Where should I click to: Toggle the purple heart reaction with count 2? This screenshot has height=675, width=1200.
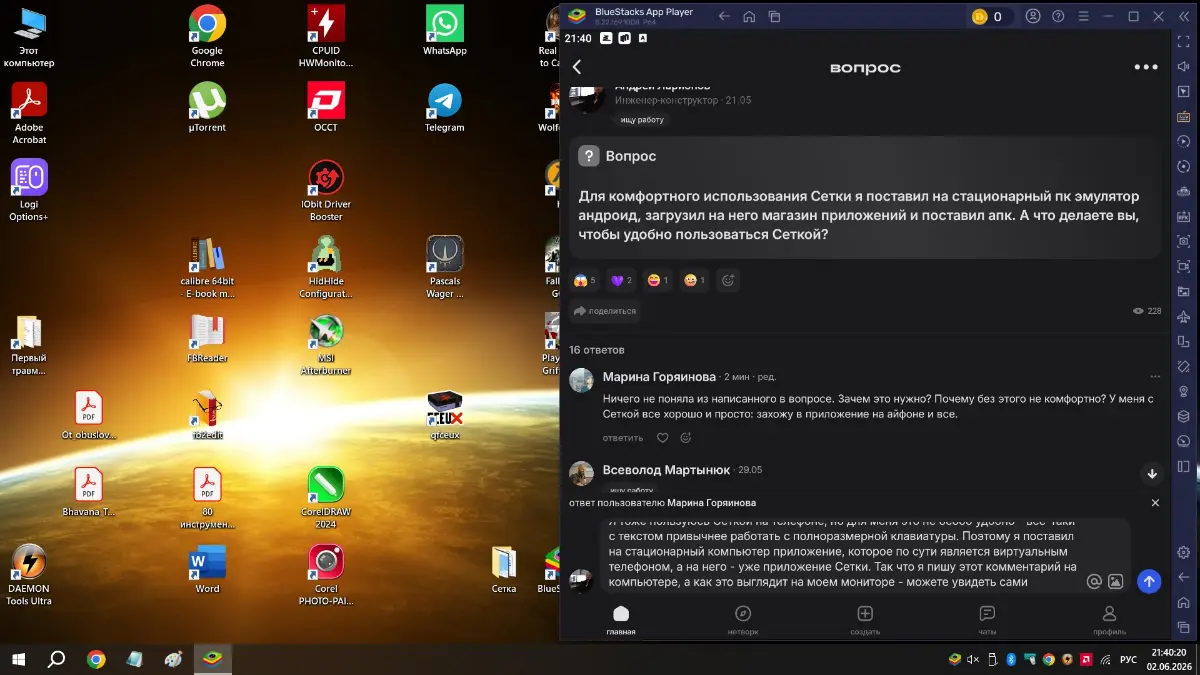[622, 281]
